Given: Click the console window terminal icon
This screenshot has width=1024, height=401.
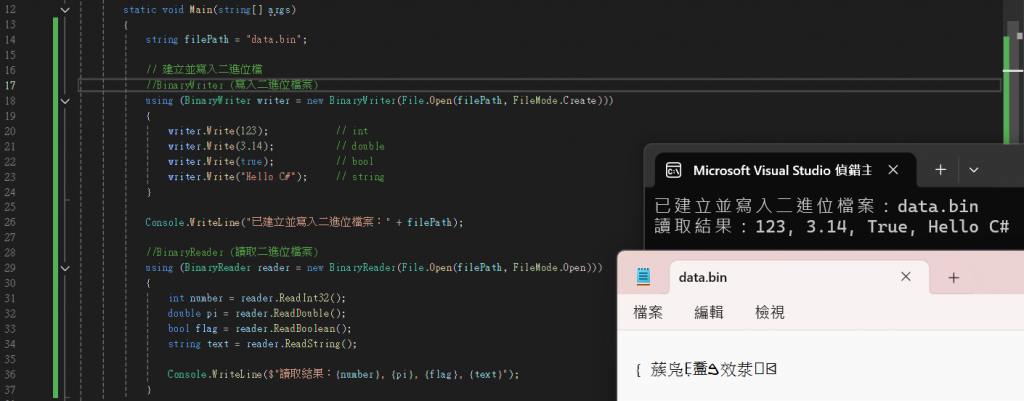Looking at the screenshot, I should click(x=673, y=171).
